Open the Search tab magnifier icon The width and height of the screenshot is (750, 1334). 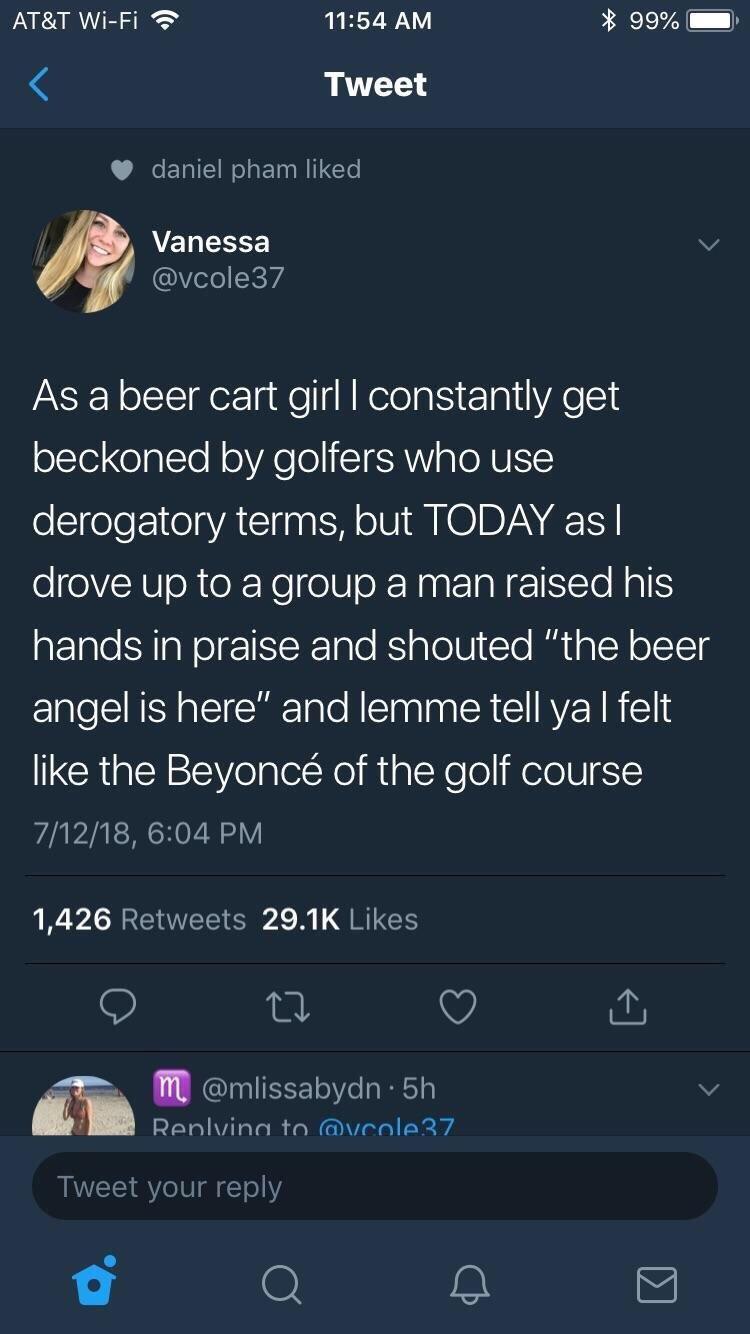(281, 1284)
